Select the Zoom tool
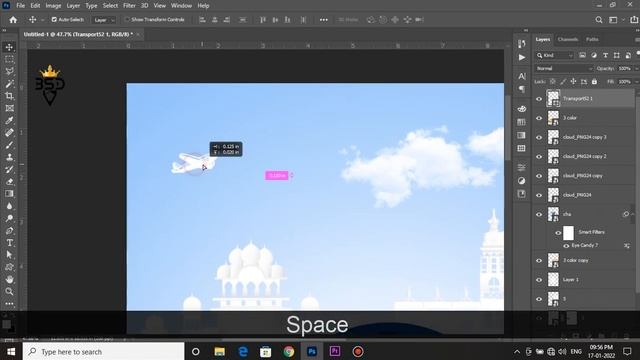The width and height of the screenshot is (640, 360). tap(9, 291)
